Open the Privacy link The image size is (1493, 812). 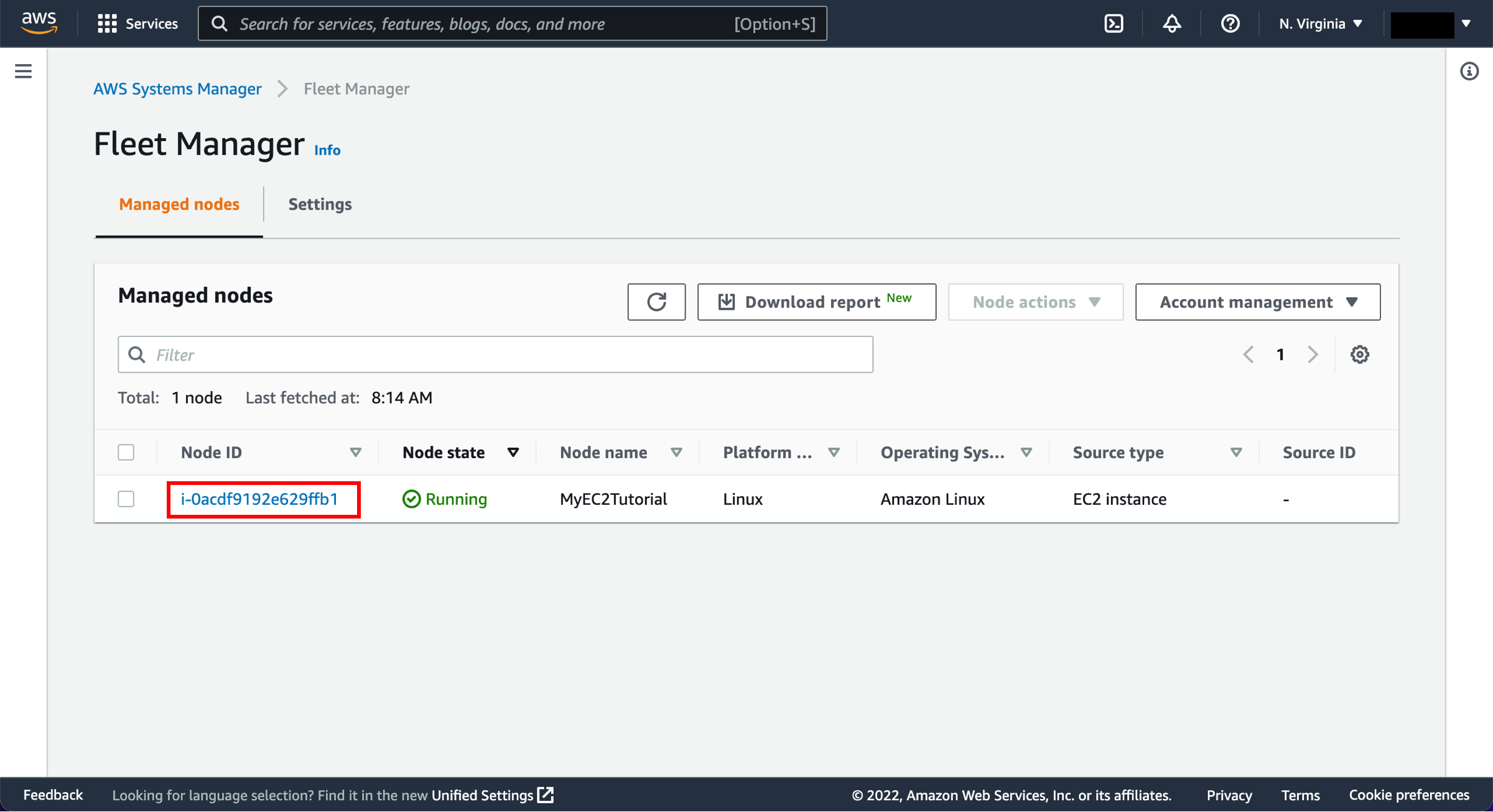coord(1229,795)
